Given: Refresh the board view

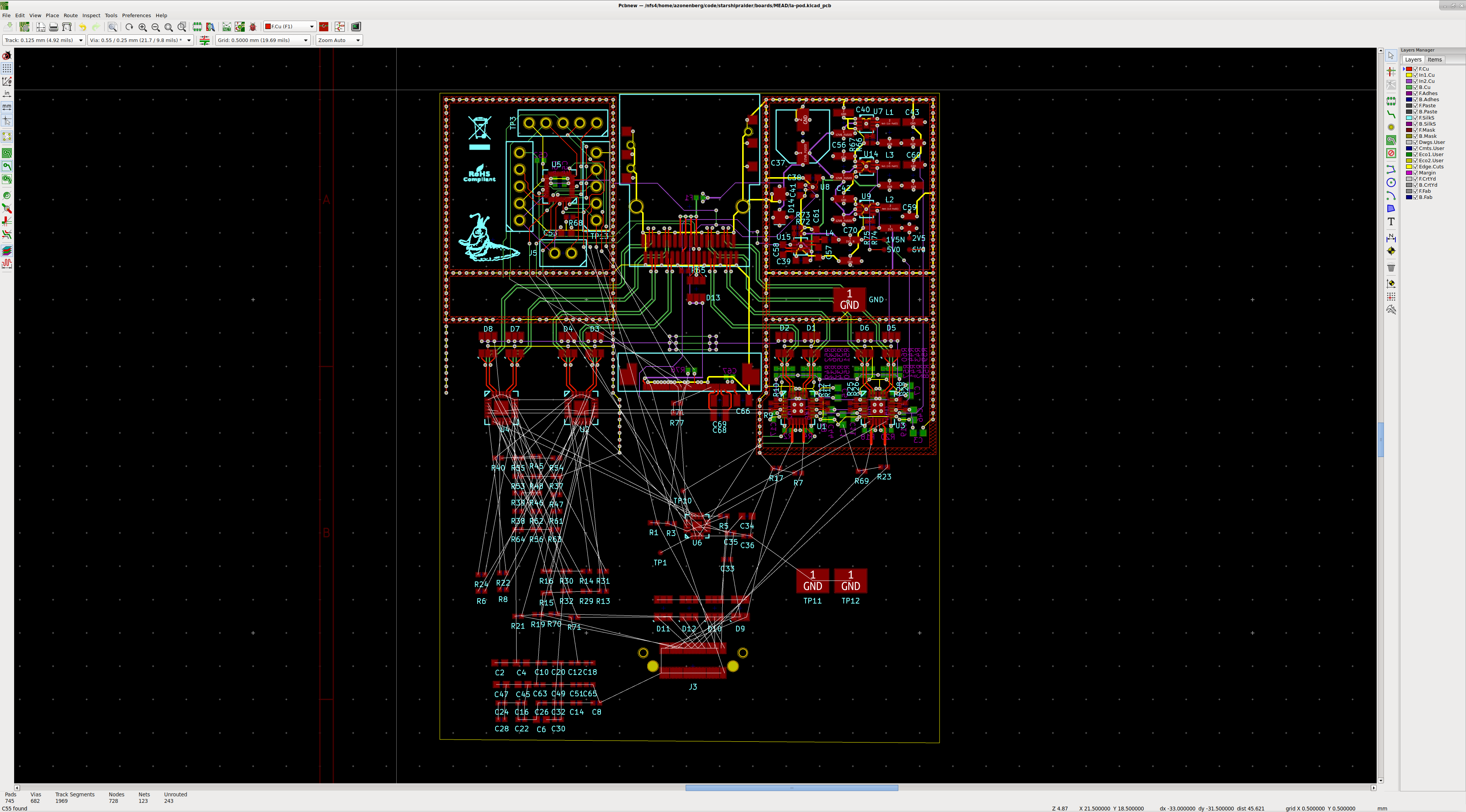Looking at the screenshot, I should point(129,27).
